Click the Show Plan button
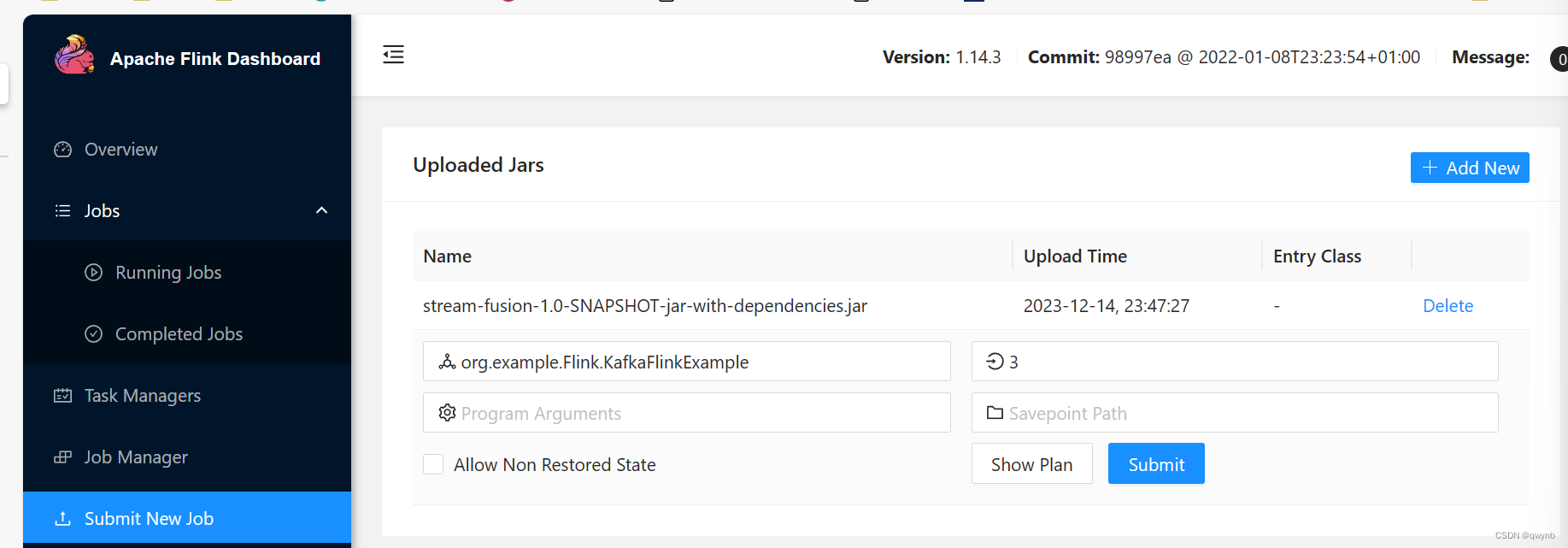Viewport: 1568px width, 548px height. pos(1031,464)
